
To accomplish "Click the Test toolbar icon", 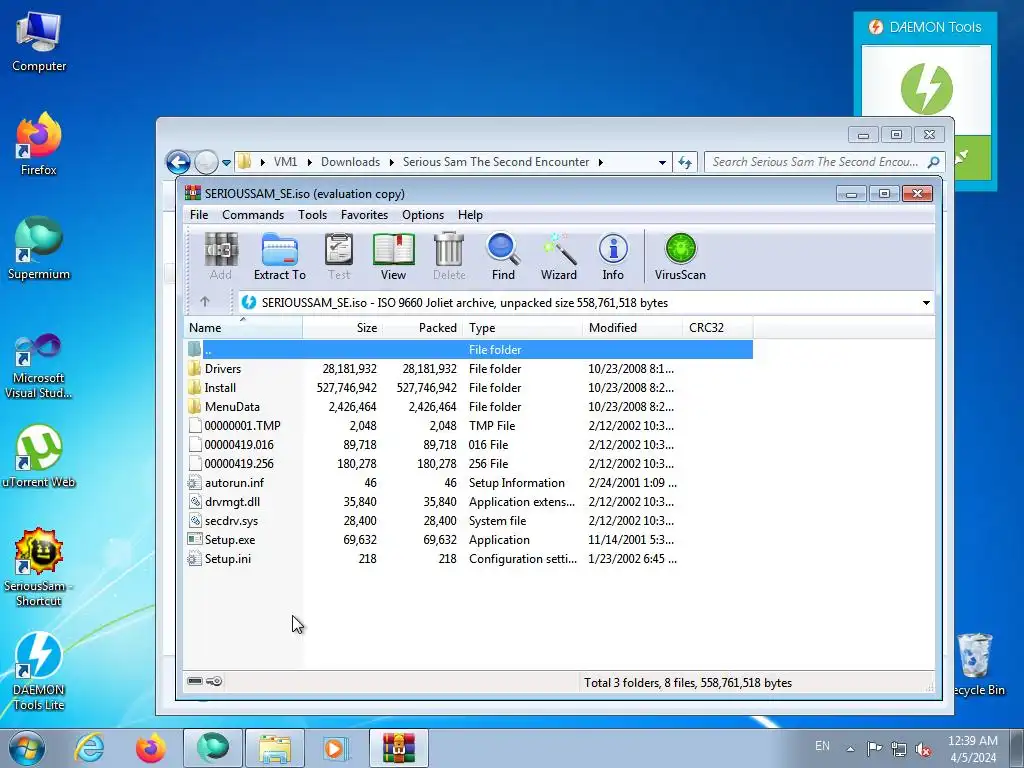I will tap(339, 257).
